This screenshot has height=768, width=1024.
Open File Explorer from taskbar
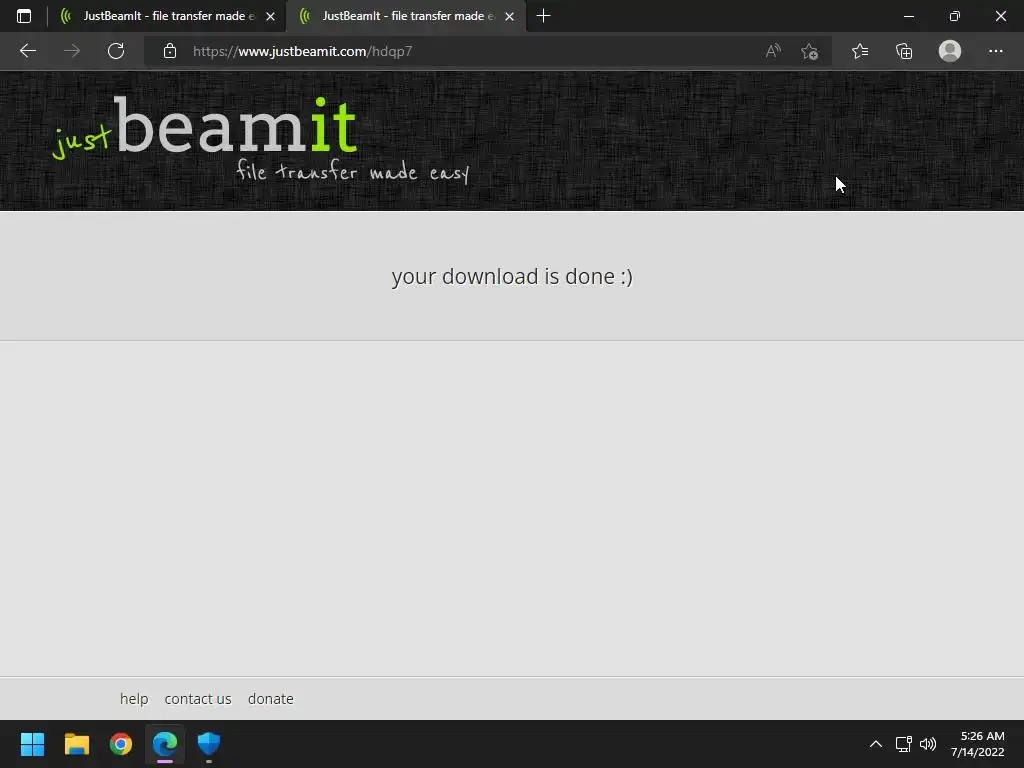[x=76, y=744]
